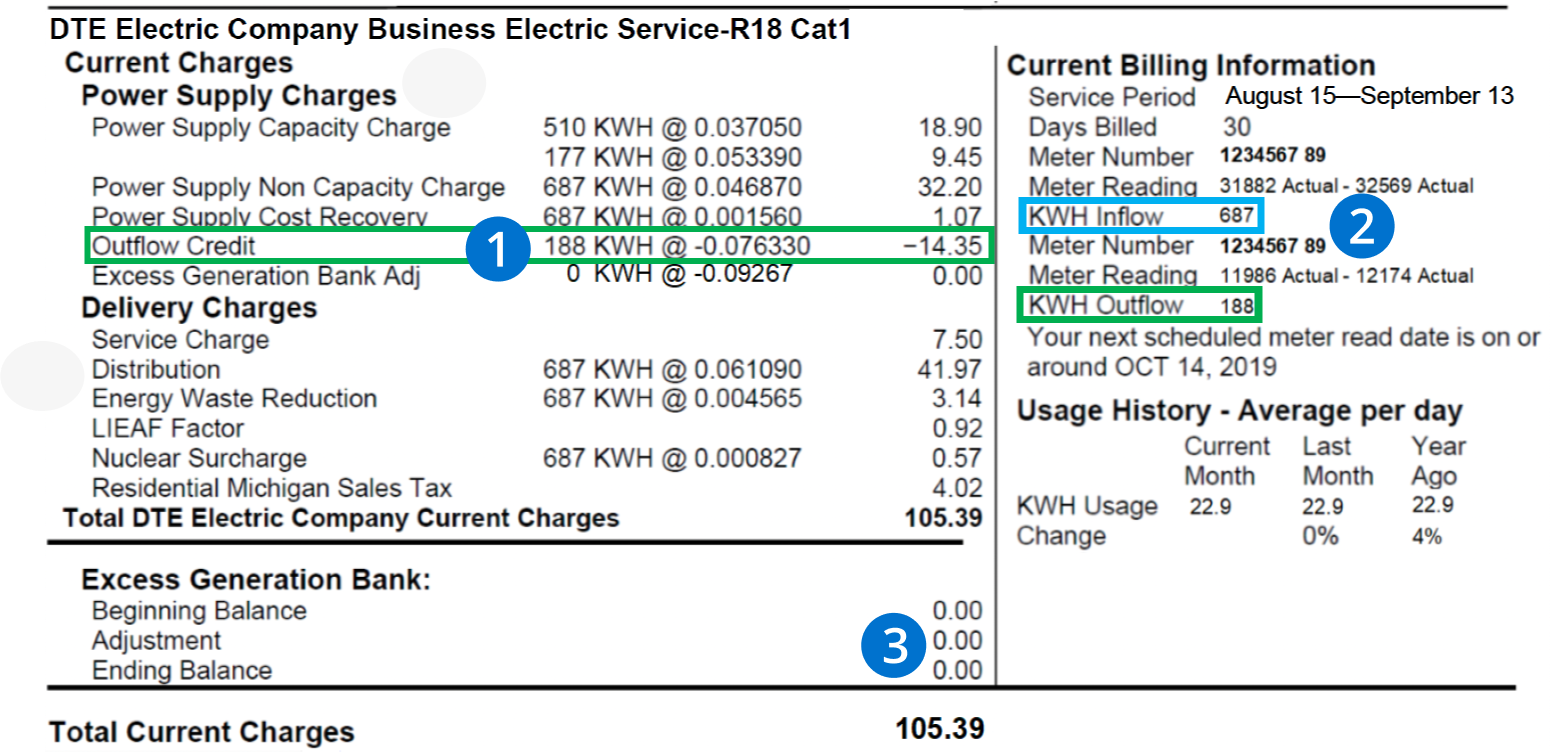Viewport: 1550px width, 752px height.
Task: Click the 'Days Billed' label
Action: (x=1093, y=128)
